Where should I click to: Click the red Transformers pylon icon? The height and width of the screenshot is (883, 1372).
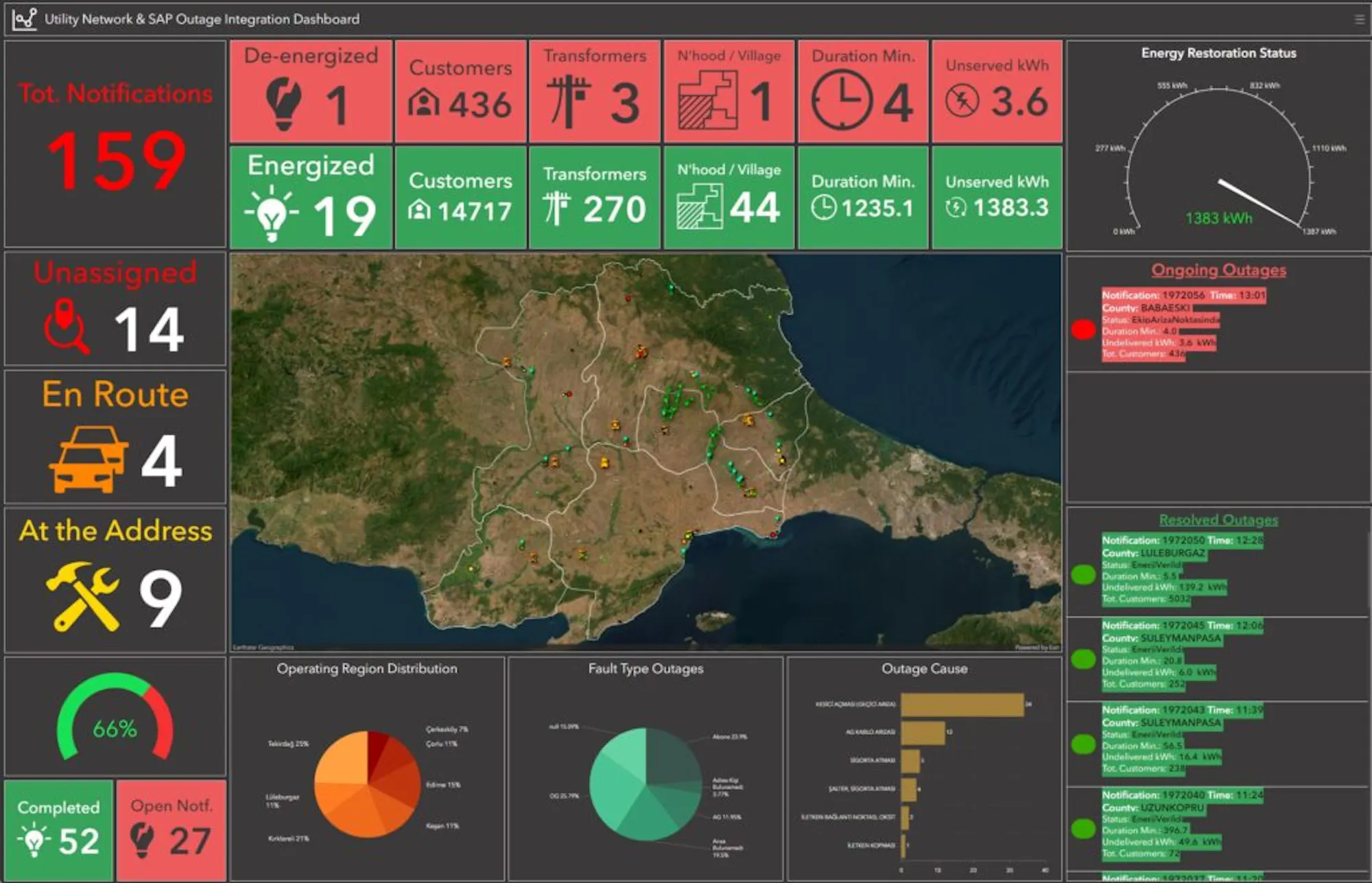(x=568, y=102)
